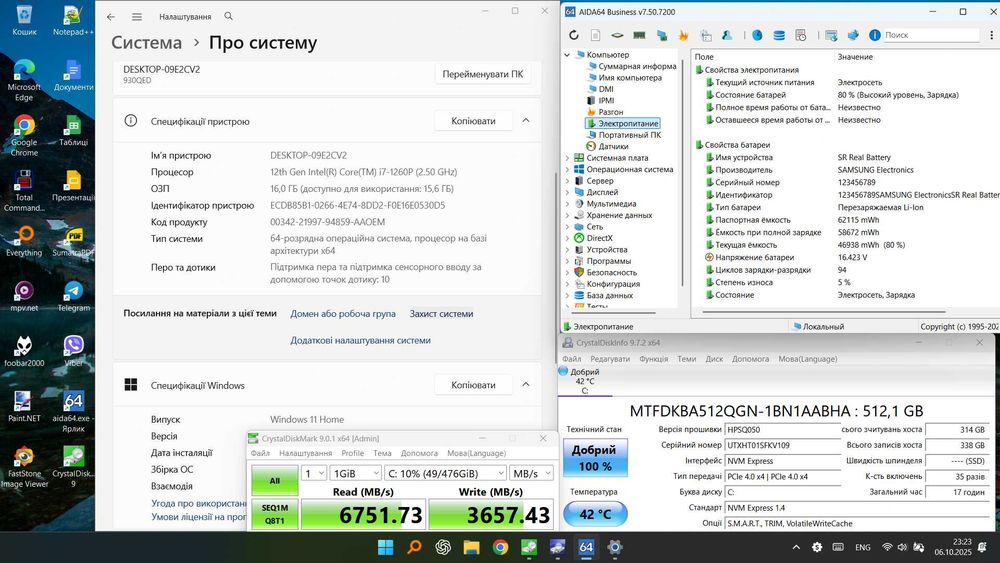
Task: Open Total Commander desktop shortcut
Action: tap(24, 191)
